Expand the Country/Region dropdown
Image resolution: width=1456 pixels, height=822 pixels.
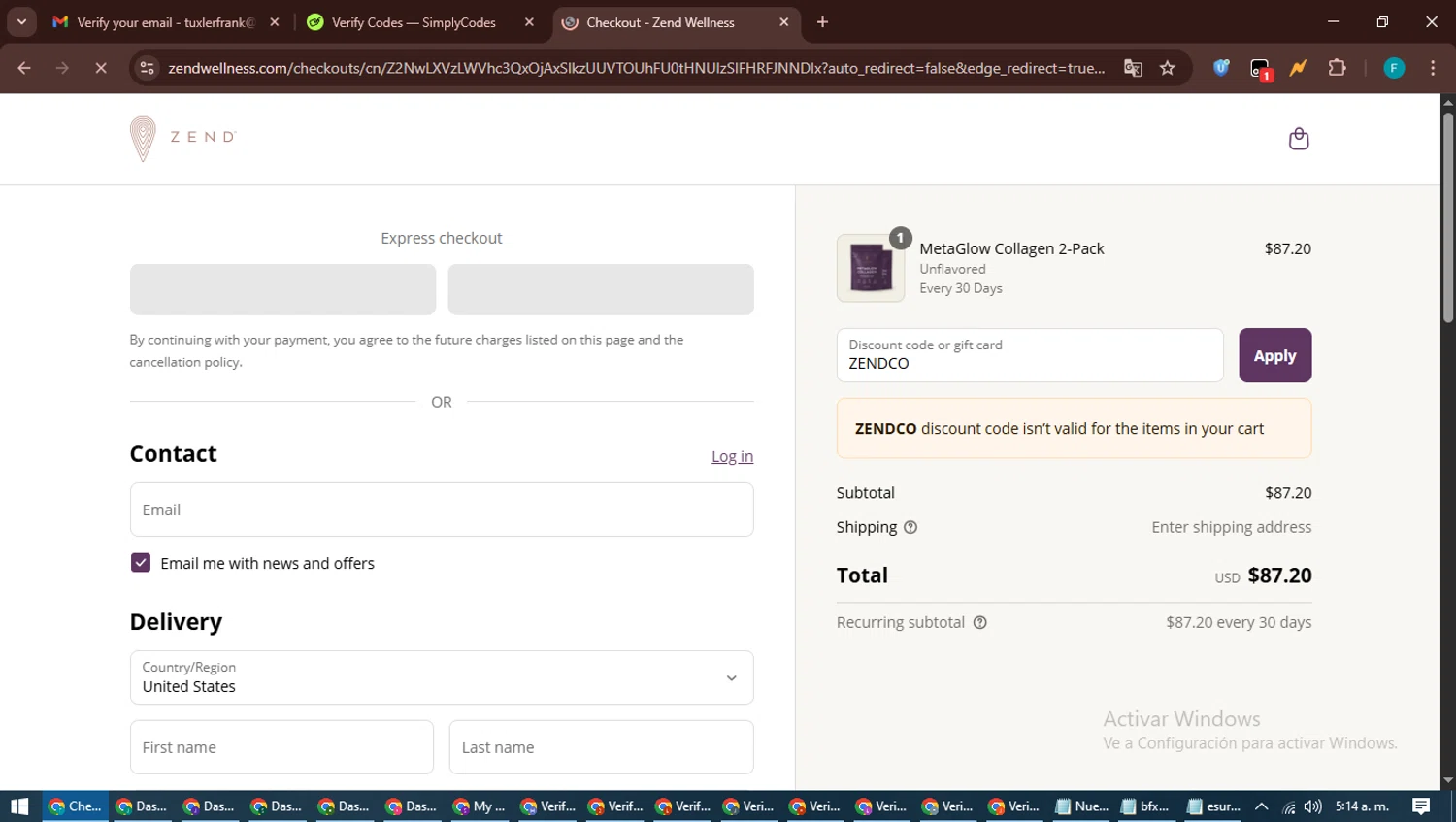tap(442, 677)
